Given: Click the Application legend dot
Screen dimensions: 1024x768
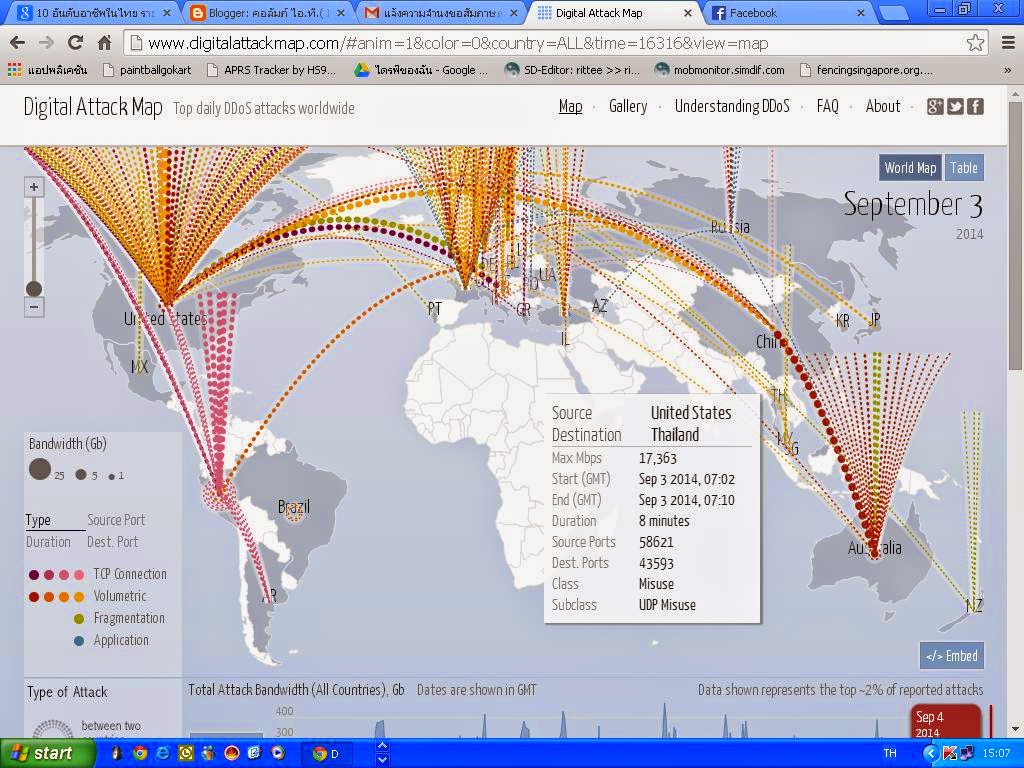Looking at the screenshot, I should pos(79,641).
